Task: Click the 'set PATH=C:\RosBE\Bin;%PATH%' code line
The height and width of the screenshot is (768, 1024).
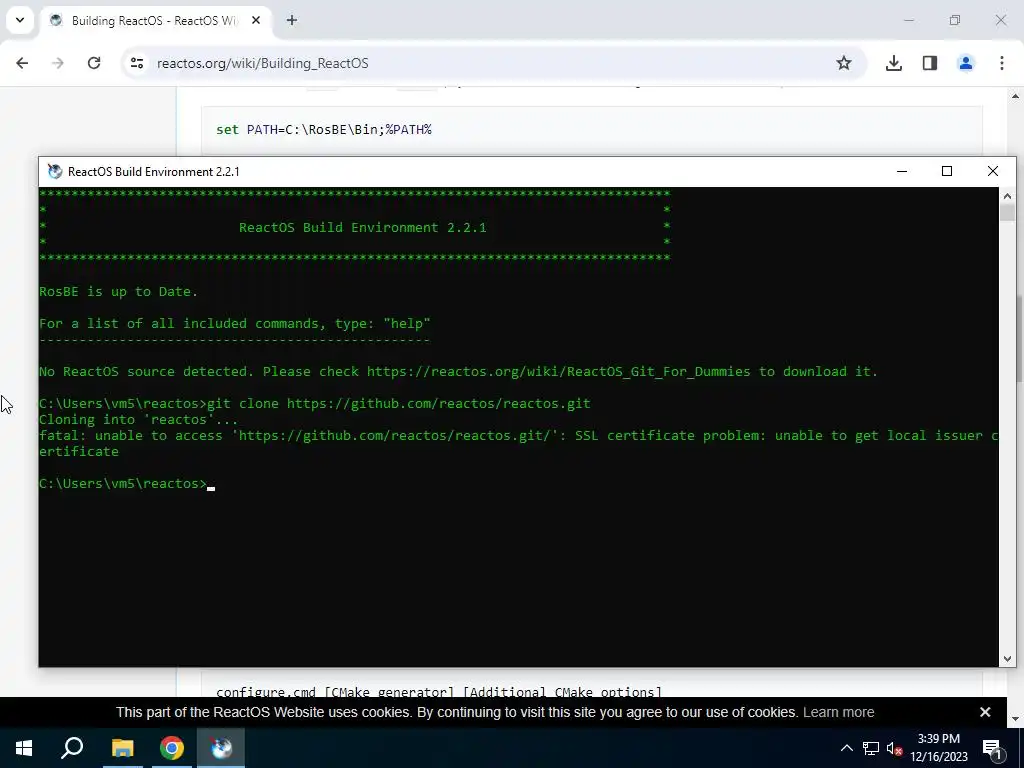Action: tap(324, 129)
